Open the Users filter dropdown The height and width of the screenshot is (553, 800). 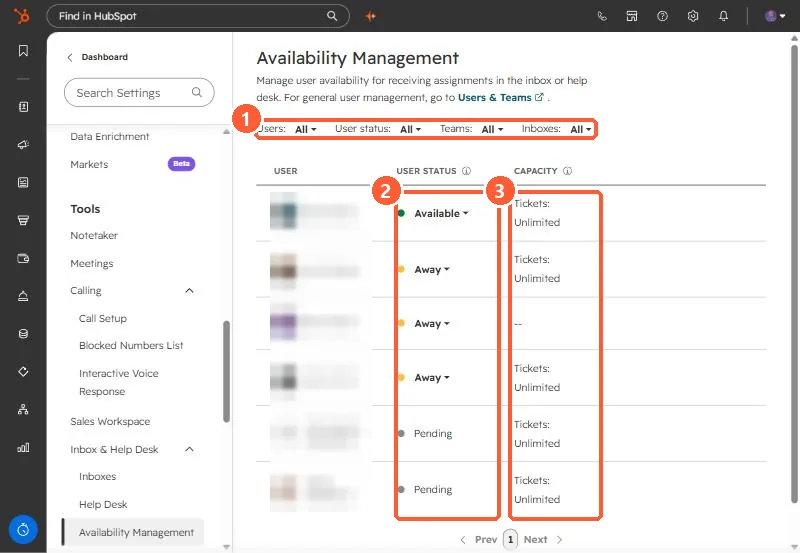pyautogui.click(x=306, y=130)
